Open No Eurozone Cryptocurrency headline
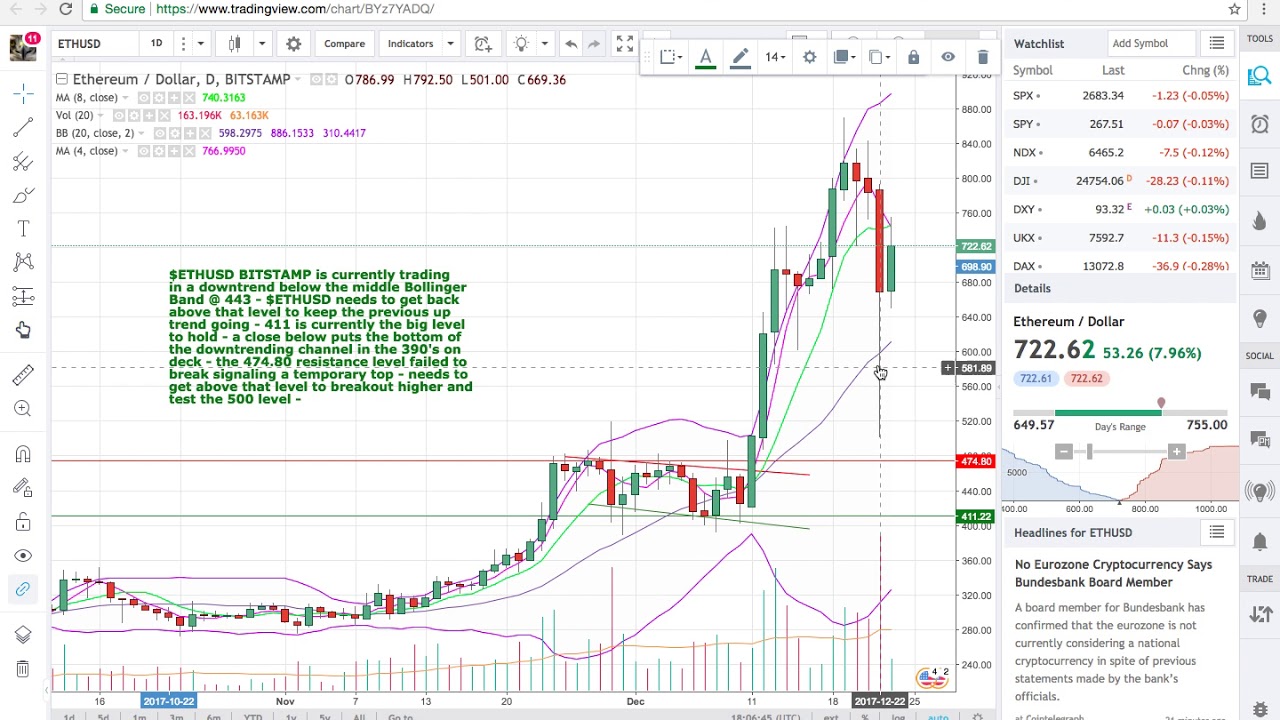Image resolution: width=1280 pixels, height=720 pixels. click(x=1113, y=573)
